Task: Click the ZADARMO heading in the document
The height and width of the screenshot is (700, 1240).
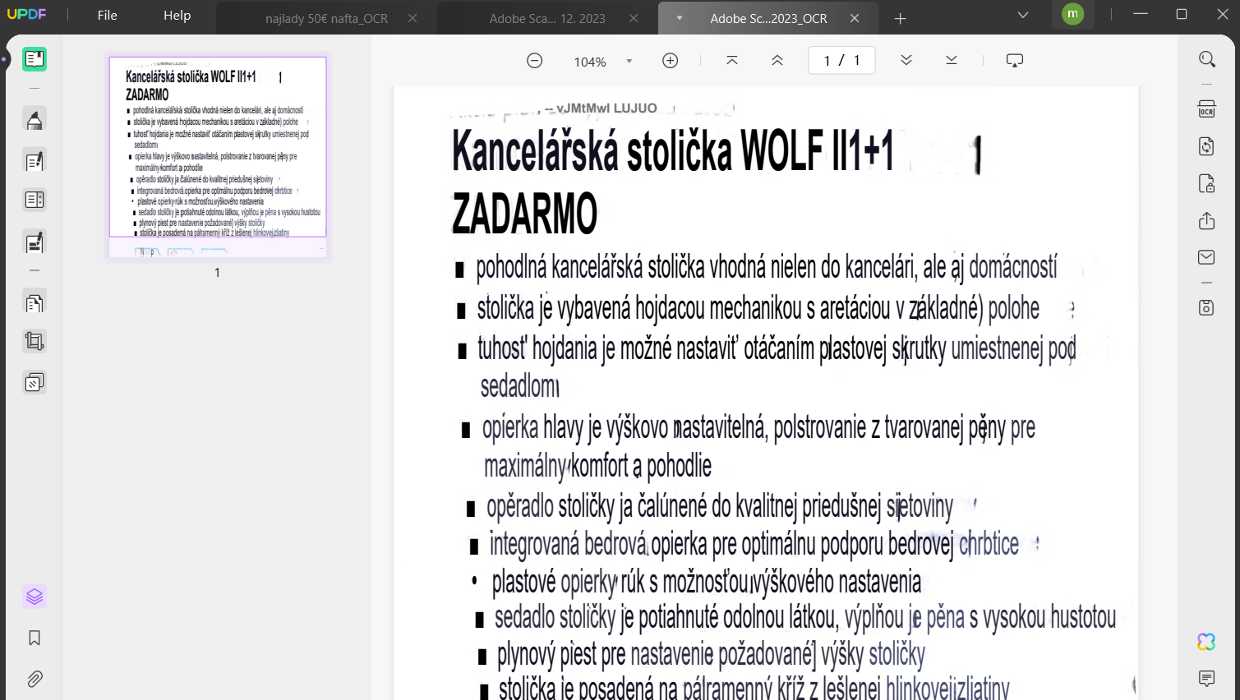Action: pyautogui.click(x=525, y=214)
